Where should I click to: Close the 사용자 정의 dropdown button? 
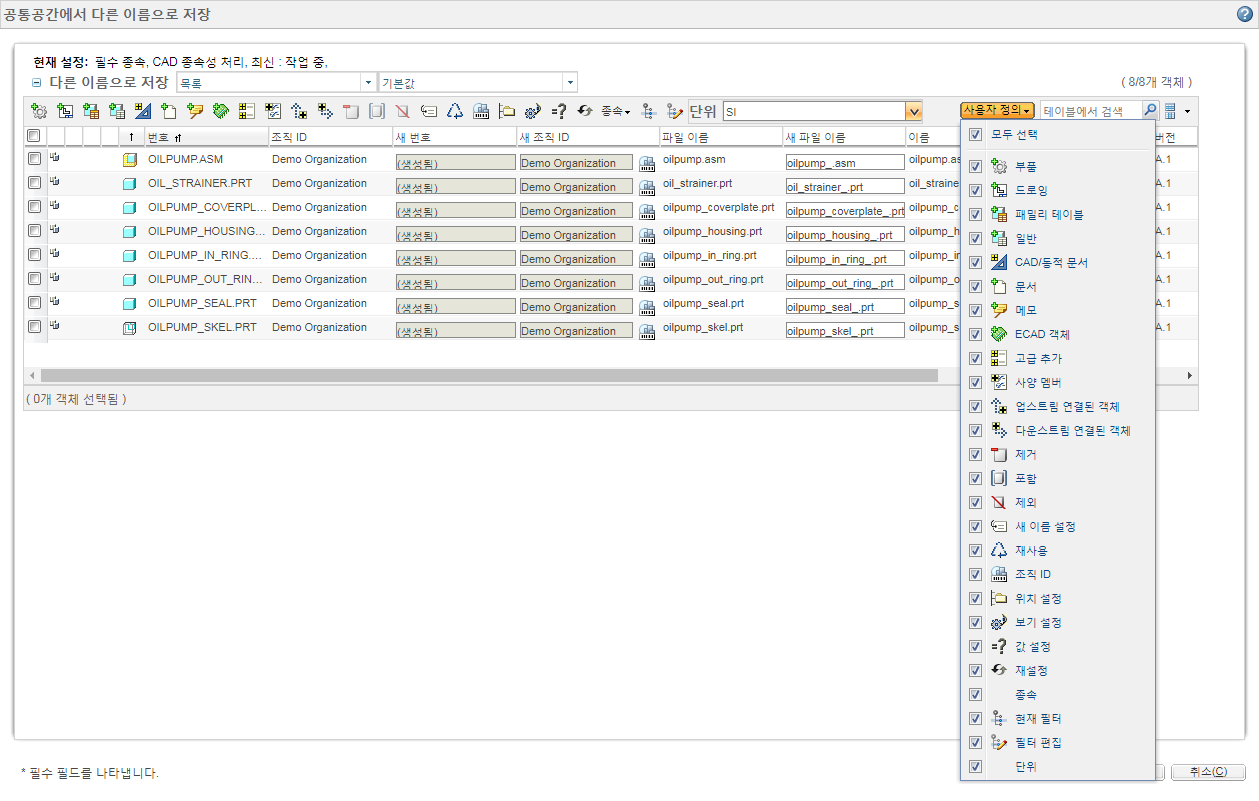997,110
